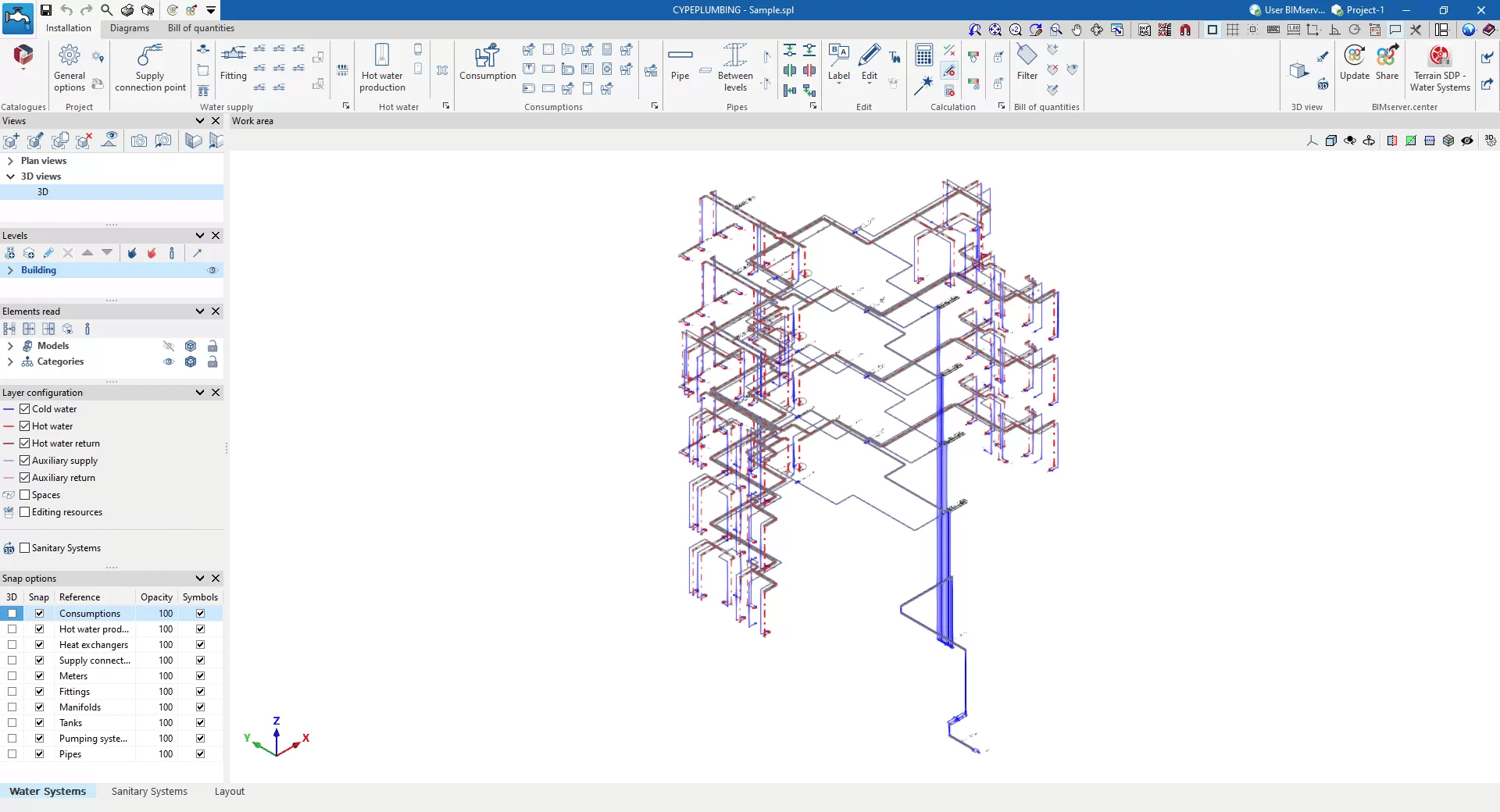Switch to the Diagrams ribbon tab
Image resolution: width=1500 pixels, height=812 pixels.
(129, 28)
